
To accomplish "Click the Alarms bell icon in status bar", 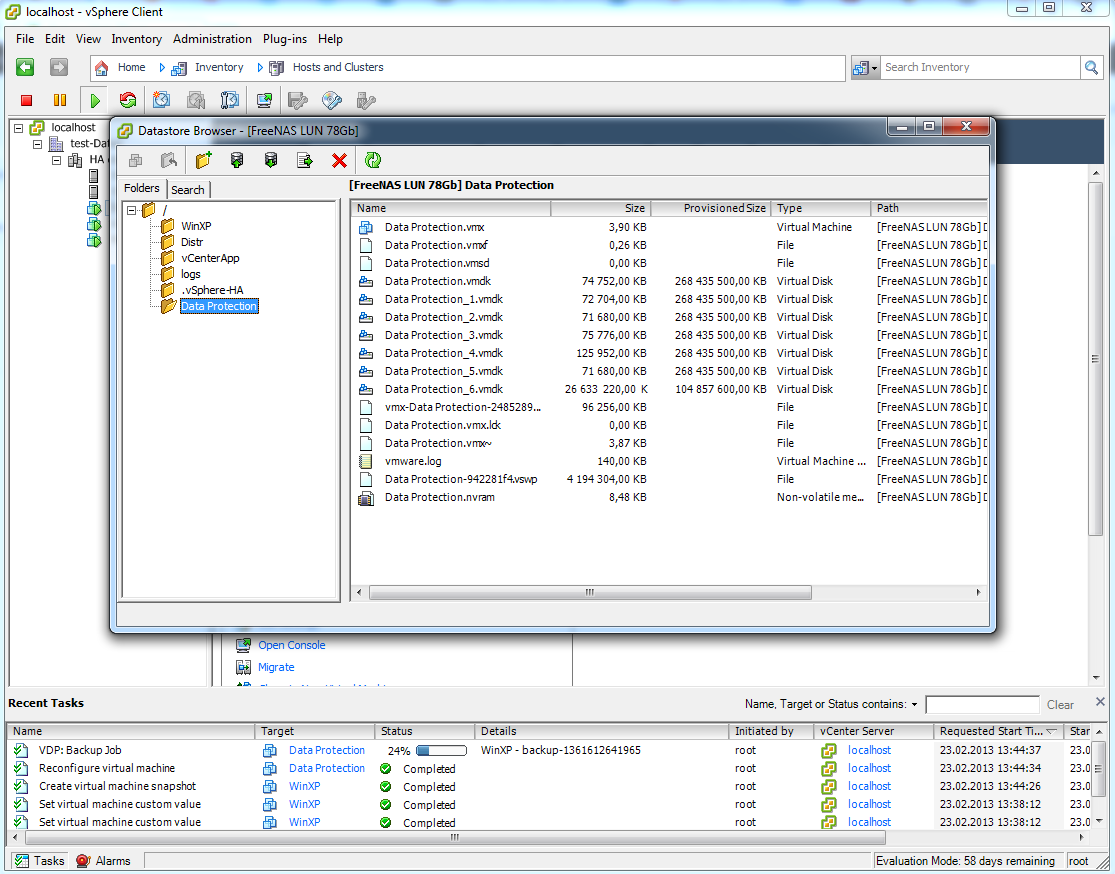I will point(82,861).
